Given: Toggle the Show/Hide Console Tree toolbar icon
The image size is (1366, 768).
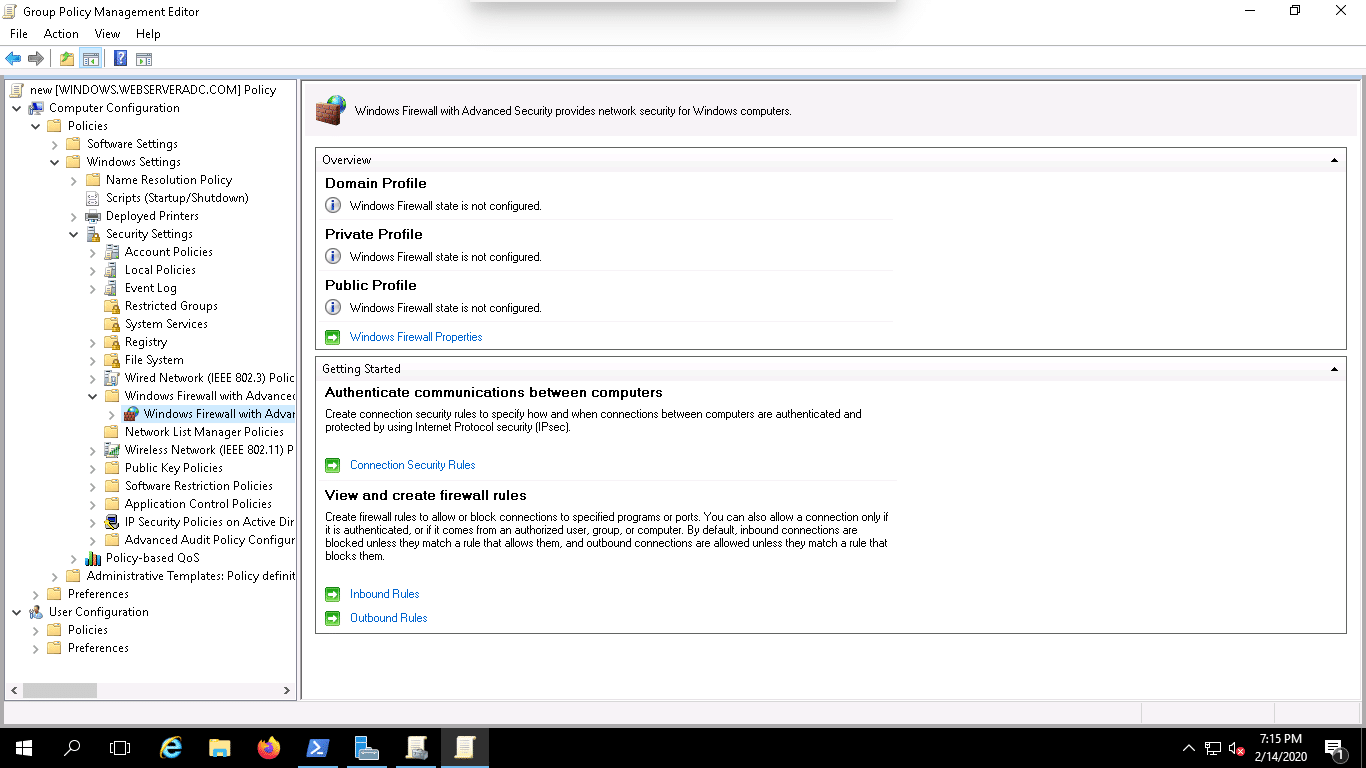Looking at the screenshot, I should [x=90, y=59].
